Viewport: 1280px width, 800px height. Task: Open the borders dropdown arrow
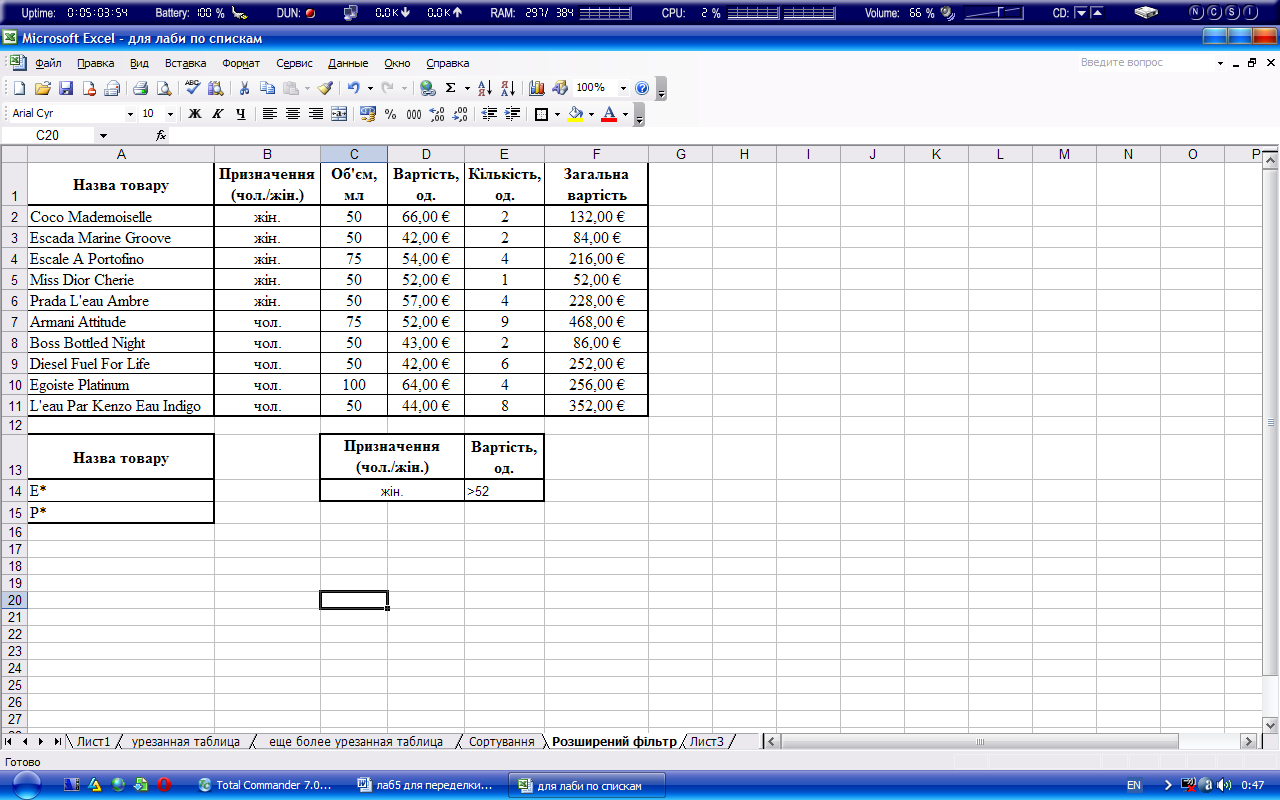coord(557,114)
